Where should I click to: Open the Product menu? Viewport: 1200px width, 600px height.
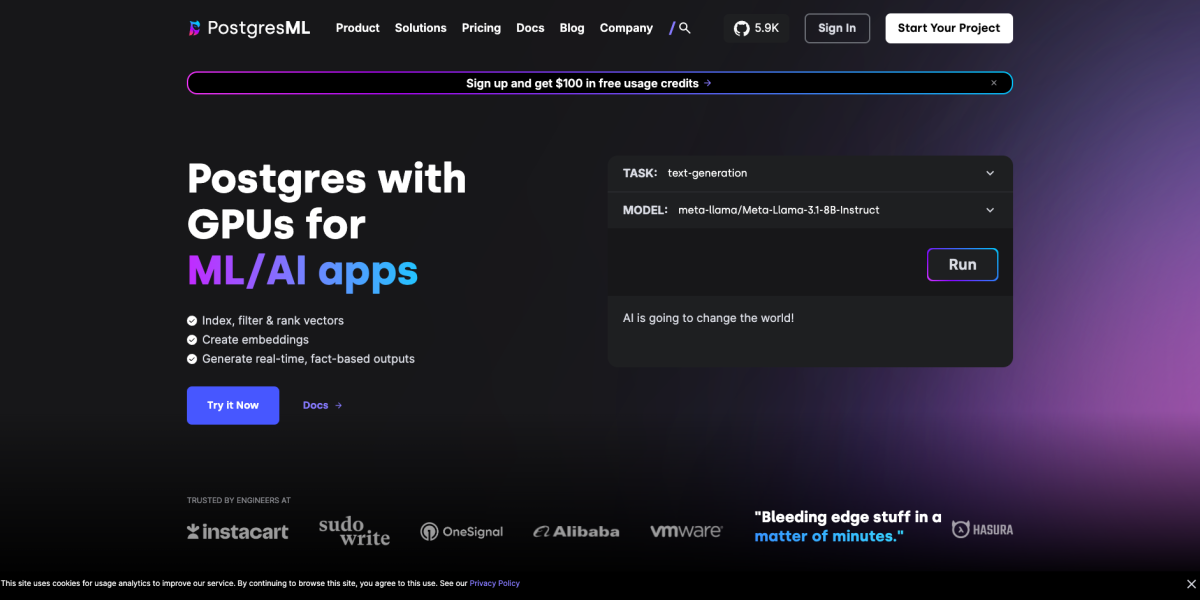tap(357, 28)
